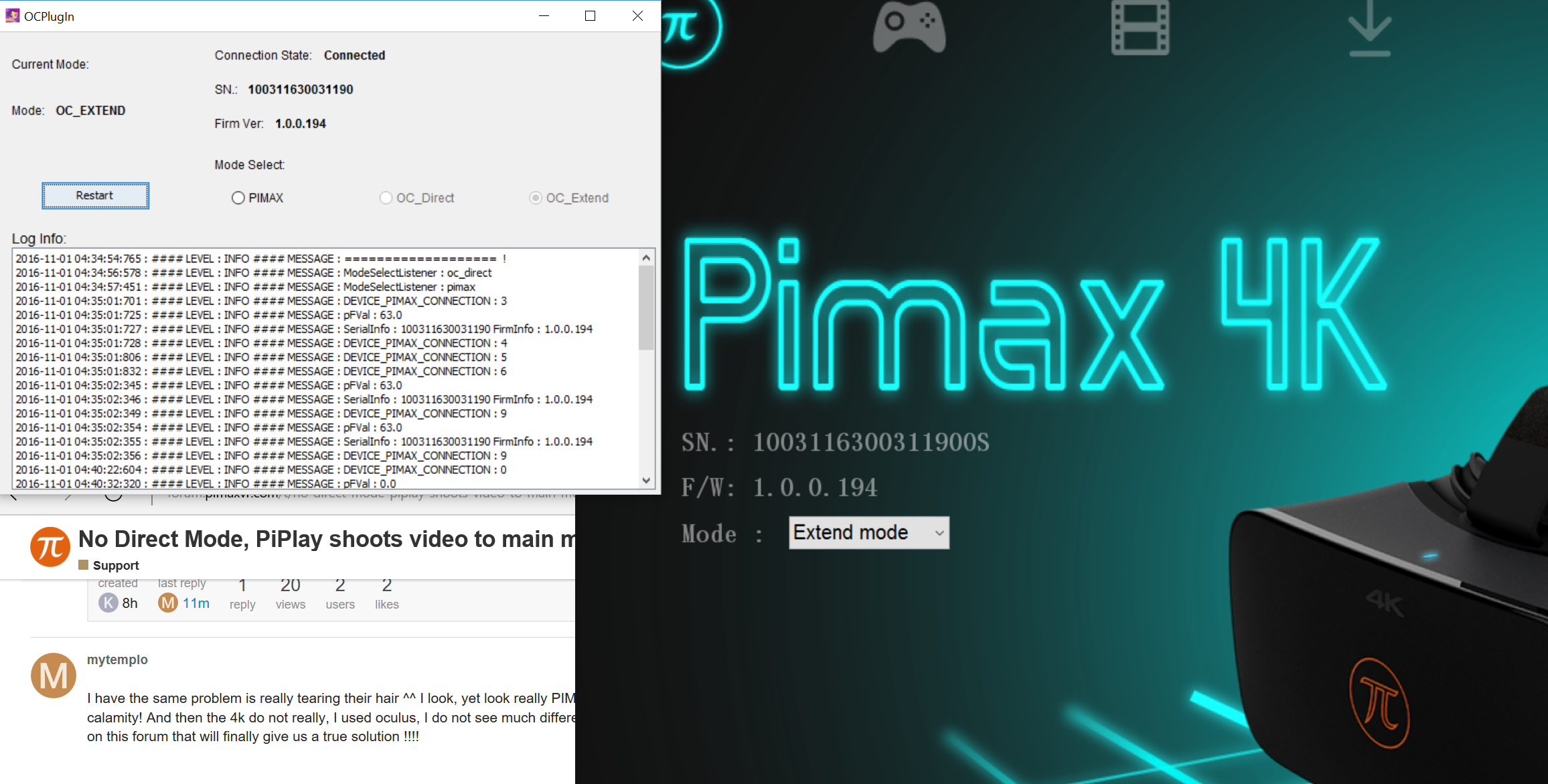The image size is (1548, 784).
Task: Click the log line 'ModeSelectListener : oc_direct'
Action: point(254,272)
